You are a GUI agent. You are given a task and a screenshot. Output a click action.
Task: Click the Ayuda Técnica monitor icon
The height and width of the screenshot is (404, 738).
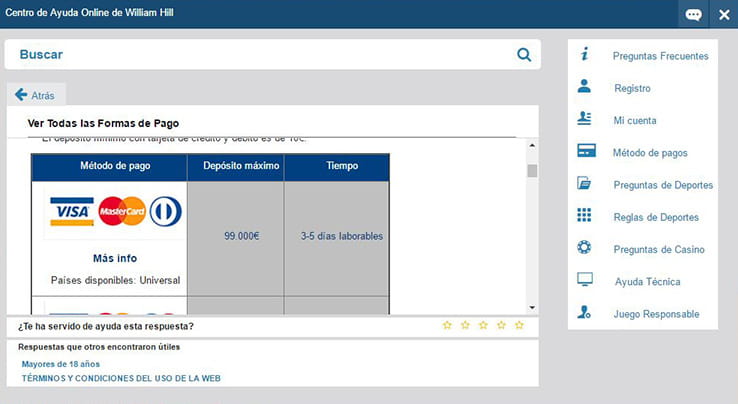(585, 279)
